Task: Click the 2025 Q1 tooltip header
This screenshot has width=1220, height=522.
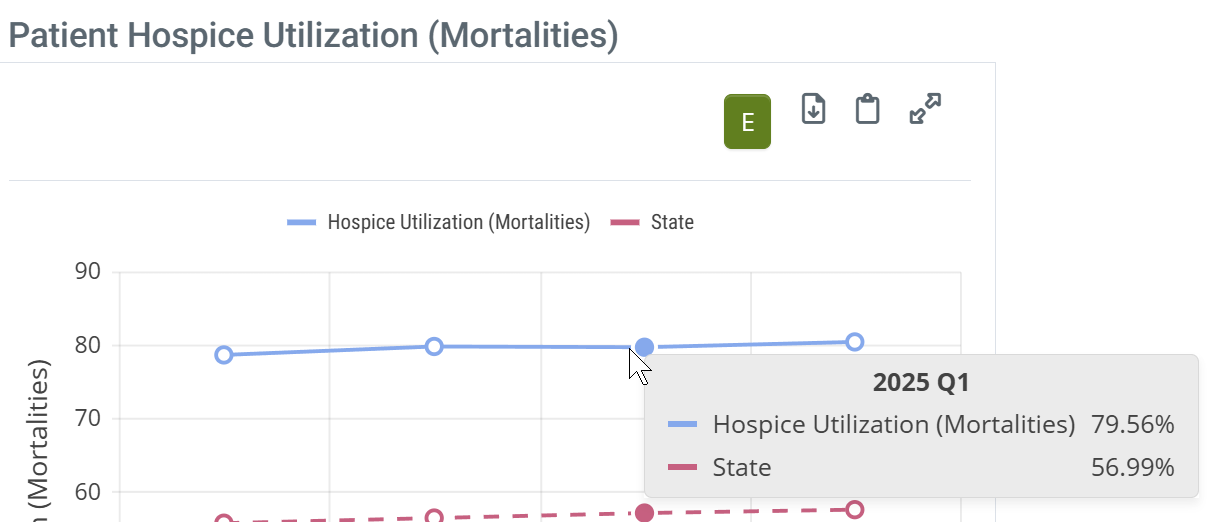Action: point(921,382)
